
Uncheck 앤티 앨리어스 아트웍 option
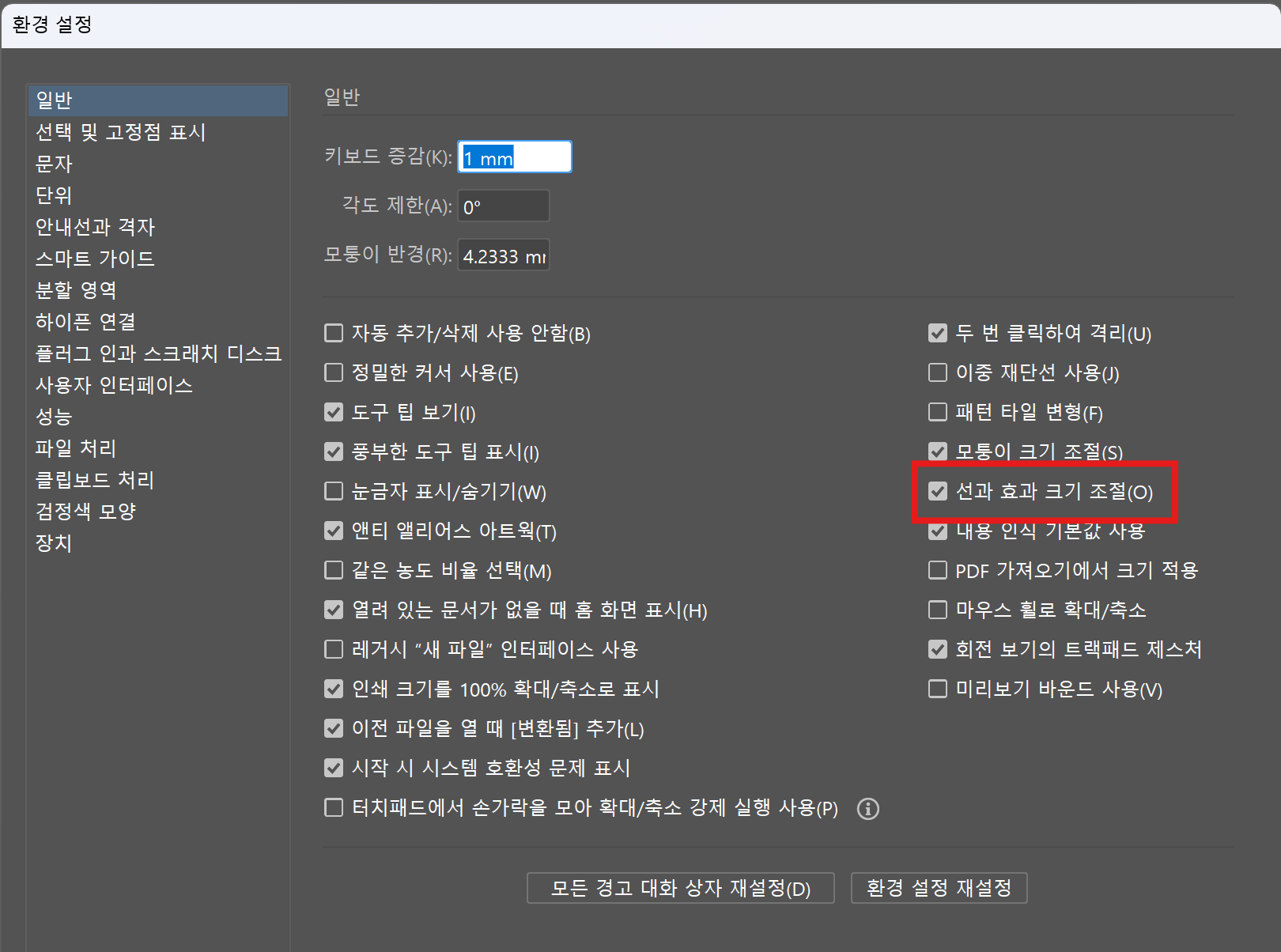333,531
